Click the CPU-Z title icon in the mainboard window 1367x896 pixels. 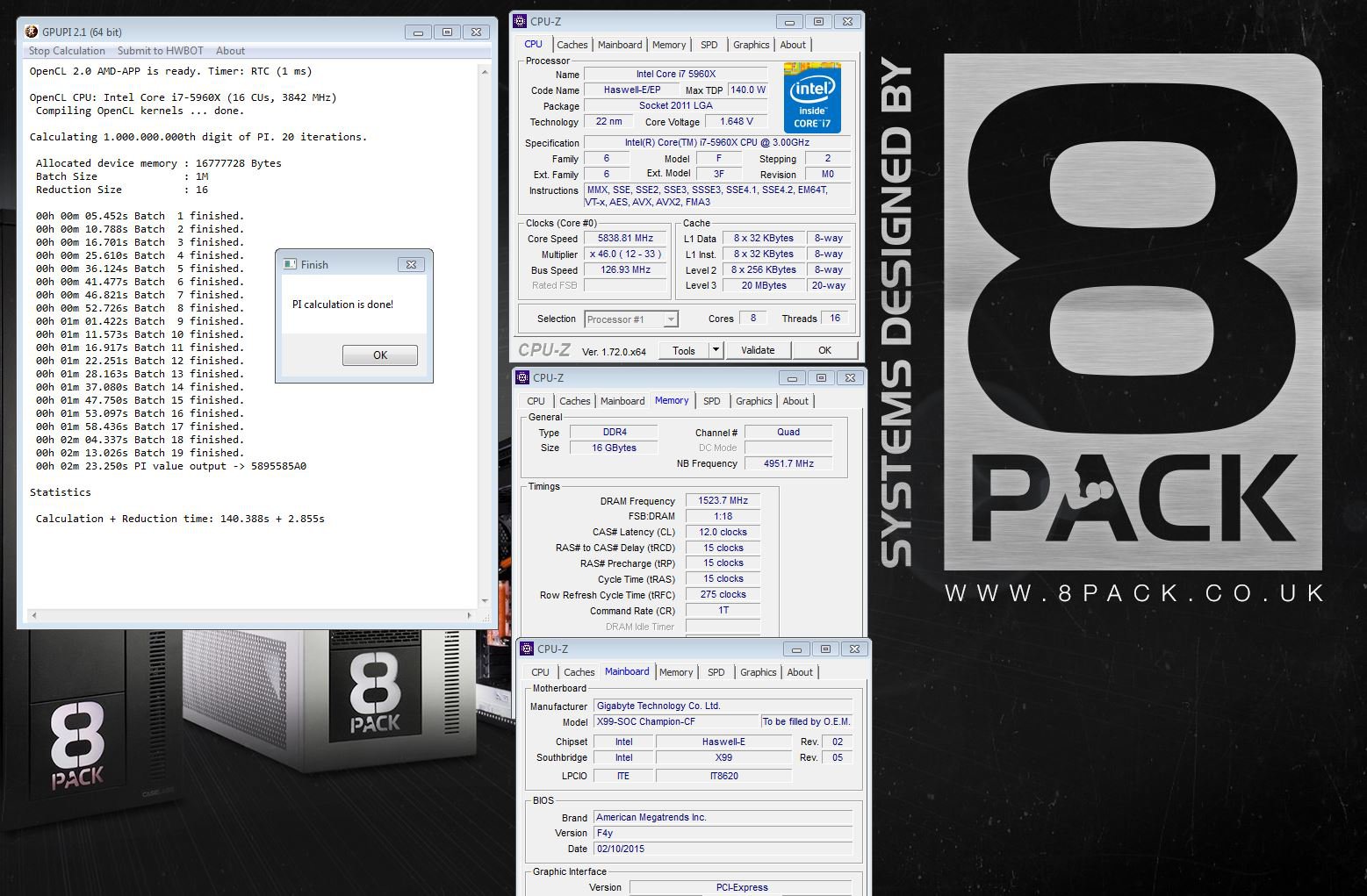click(x=527, y=649)
